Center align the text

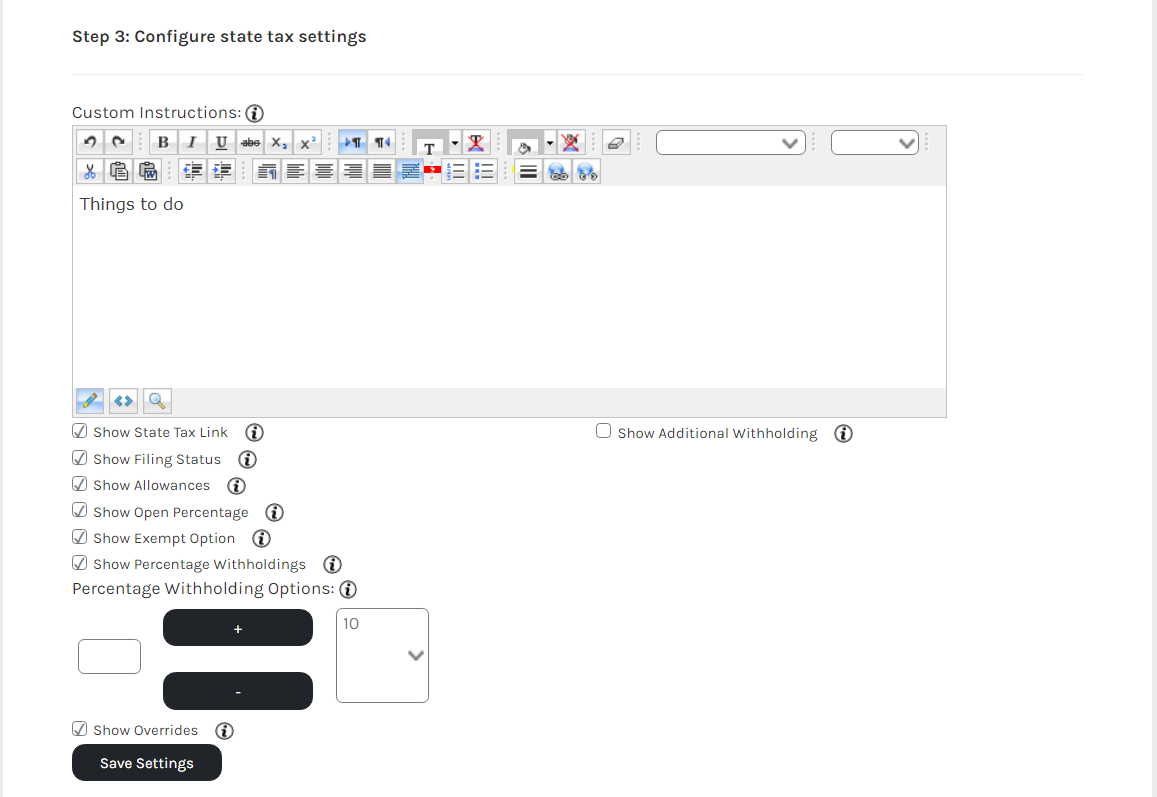click(x=324, y=171)
